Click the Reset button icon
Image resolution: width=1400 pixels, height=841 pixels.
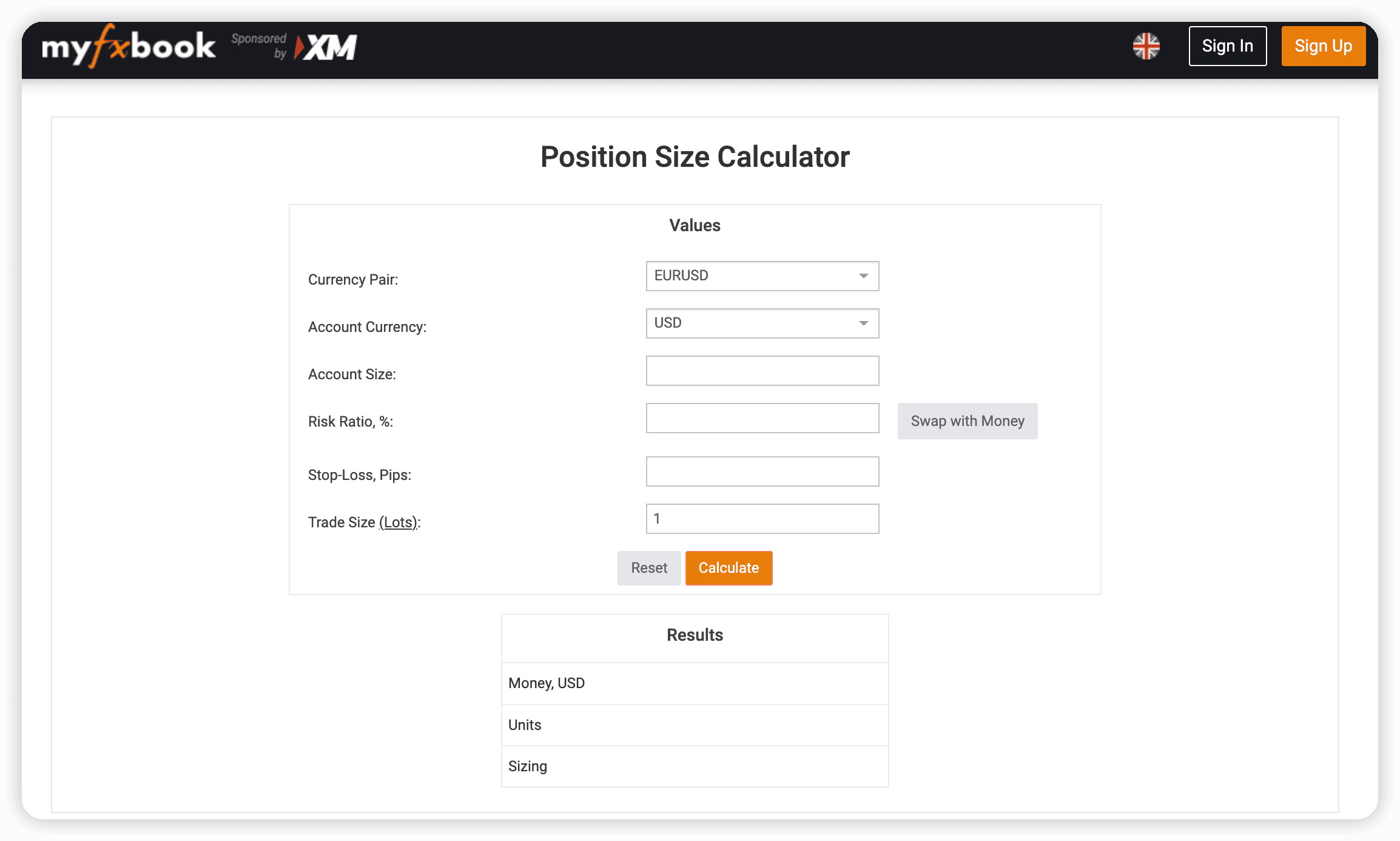[648, 567]
